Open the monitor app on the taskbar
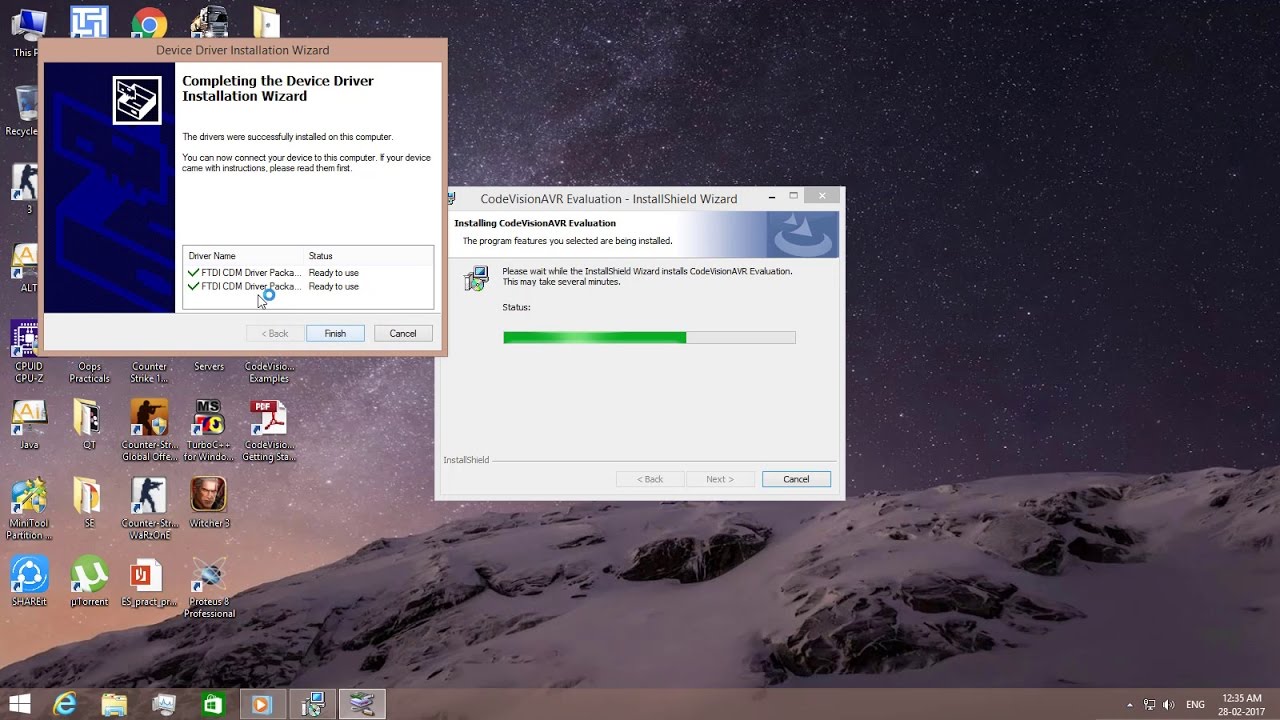This screenshot has width=1280, height=720. click(x=164, y=704)
